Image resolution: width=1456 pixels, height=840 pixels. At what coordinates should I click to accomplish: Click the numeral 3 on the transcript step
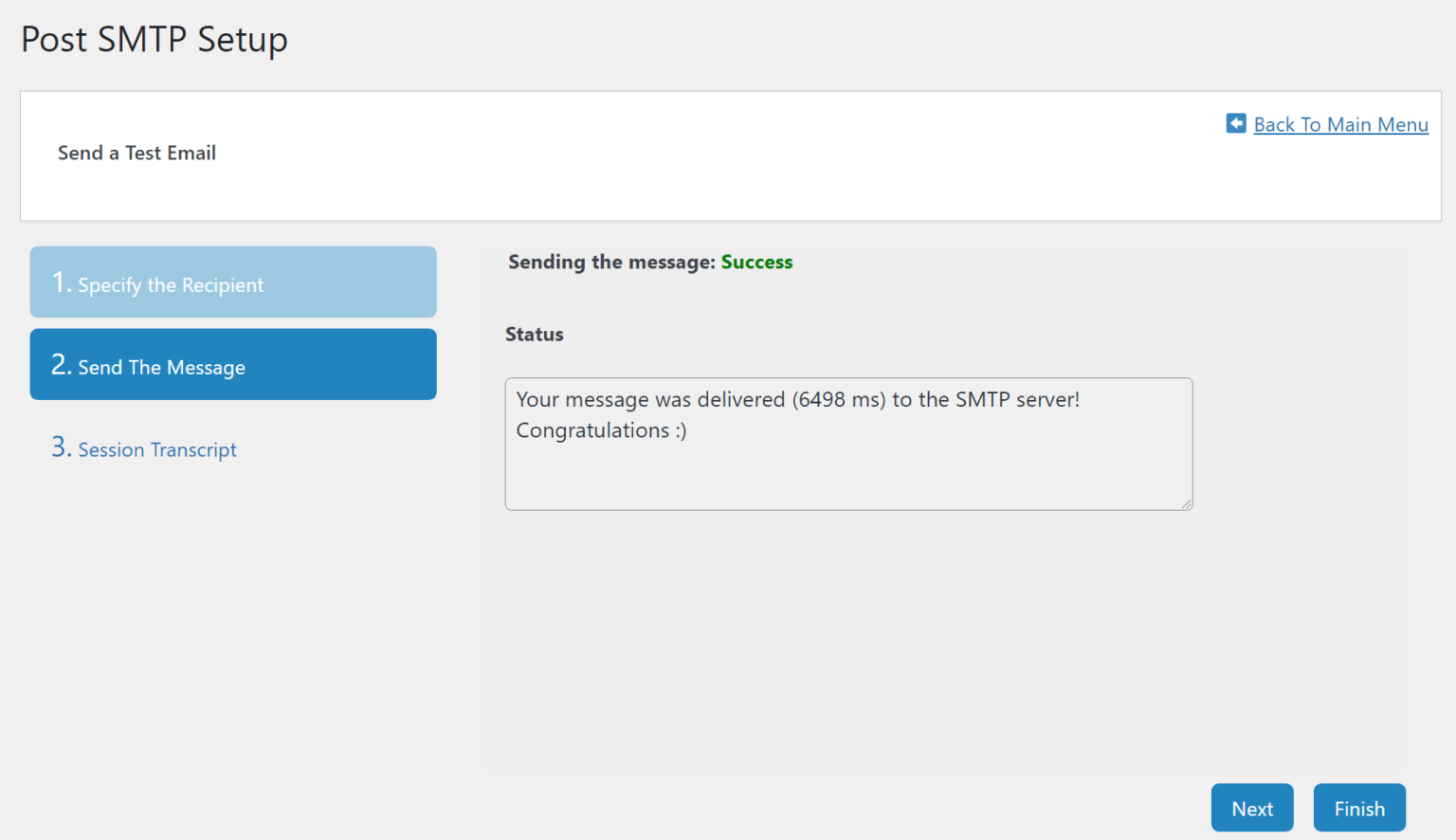(x=59, y=447)
